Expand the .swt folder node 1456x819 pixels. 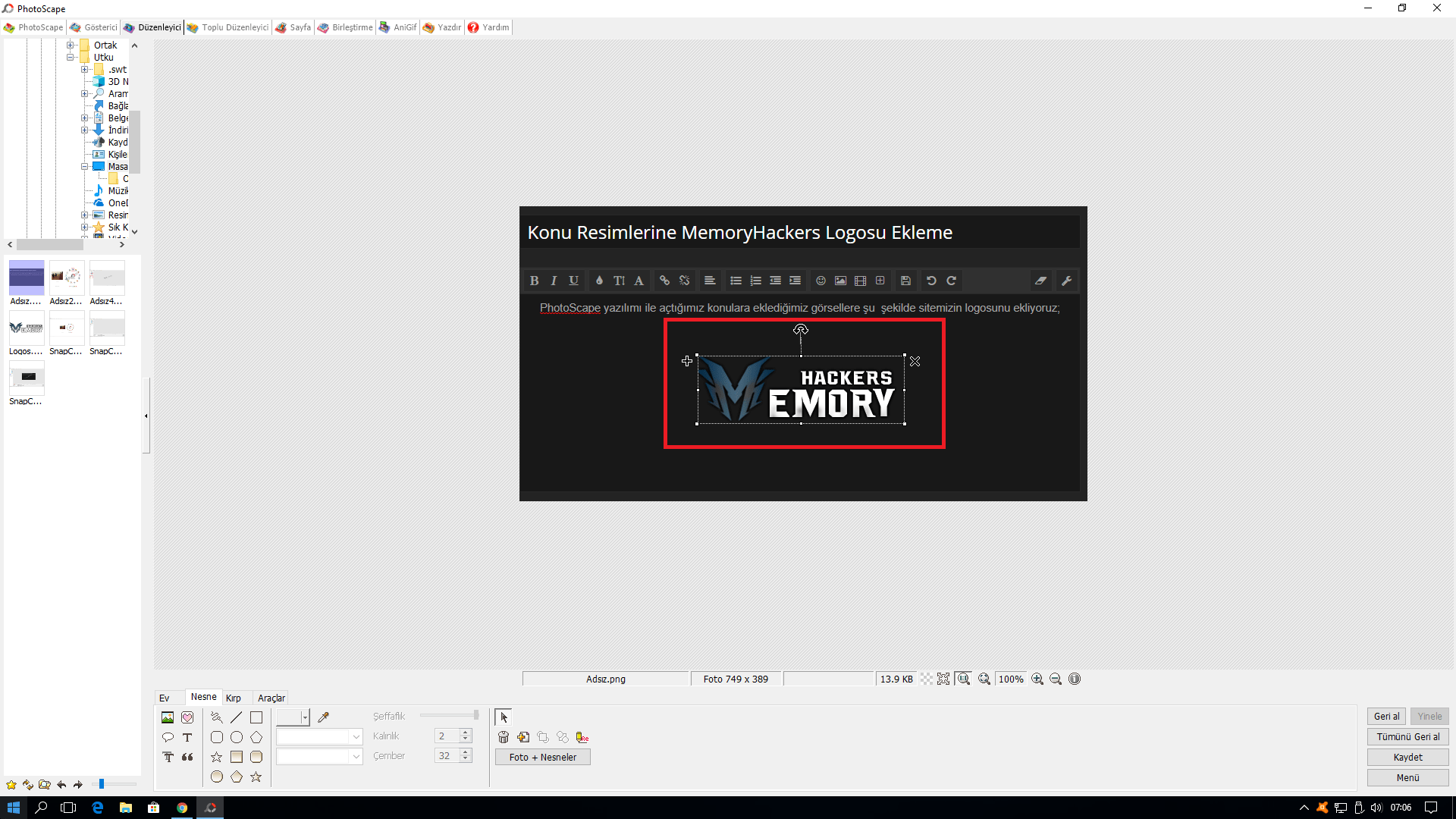click(x=85, y=70)
